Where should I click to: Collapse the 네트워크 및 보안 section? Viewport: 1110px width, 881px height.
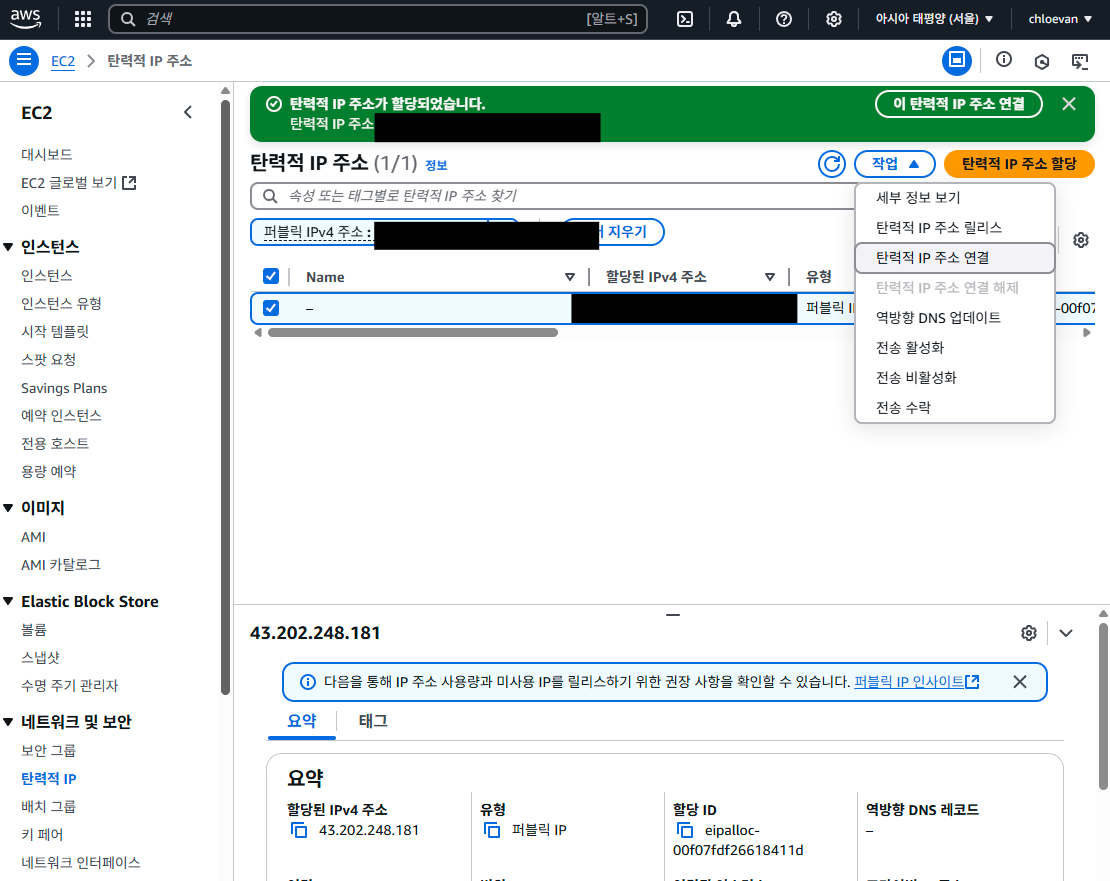[8, 722]
